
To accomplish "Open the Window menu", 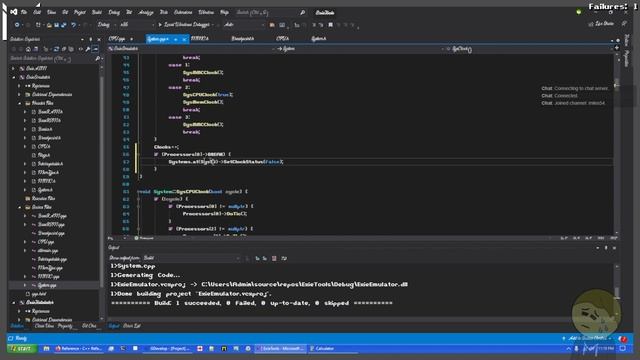I will coord(206,12).
